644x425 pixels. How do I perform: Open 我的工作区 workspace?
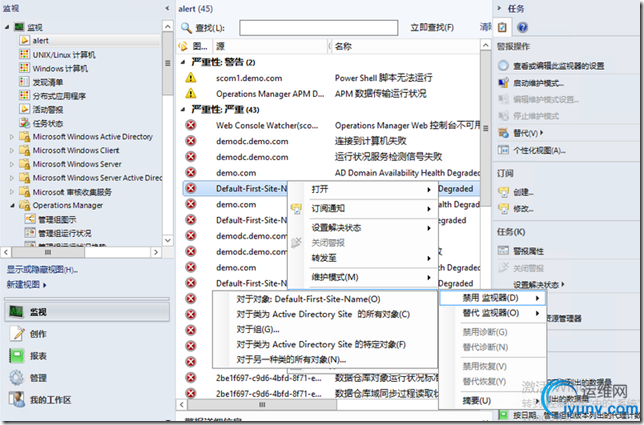[x=50, y=400]
